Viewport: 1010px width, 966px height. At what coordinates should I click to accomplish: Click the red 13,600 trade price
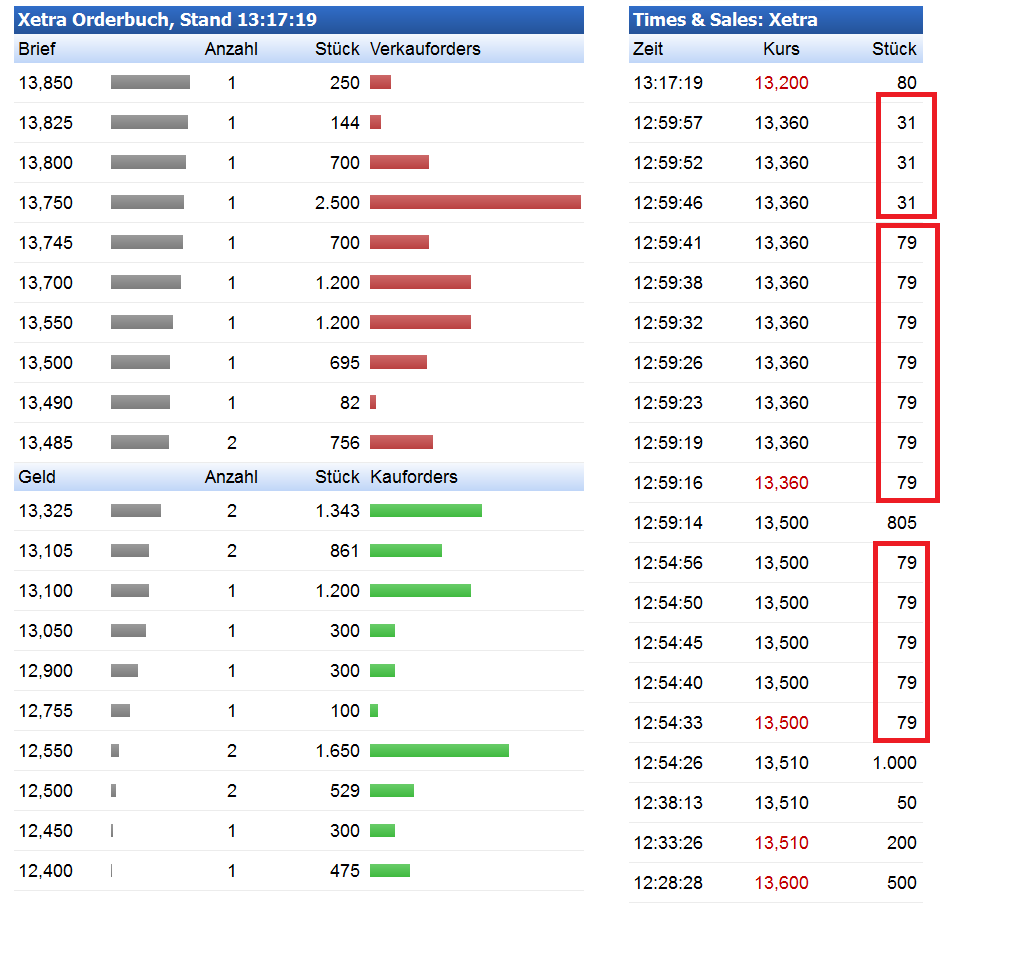click(781, 883)
